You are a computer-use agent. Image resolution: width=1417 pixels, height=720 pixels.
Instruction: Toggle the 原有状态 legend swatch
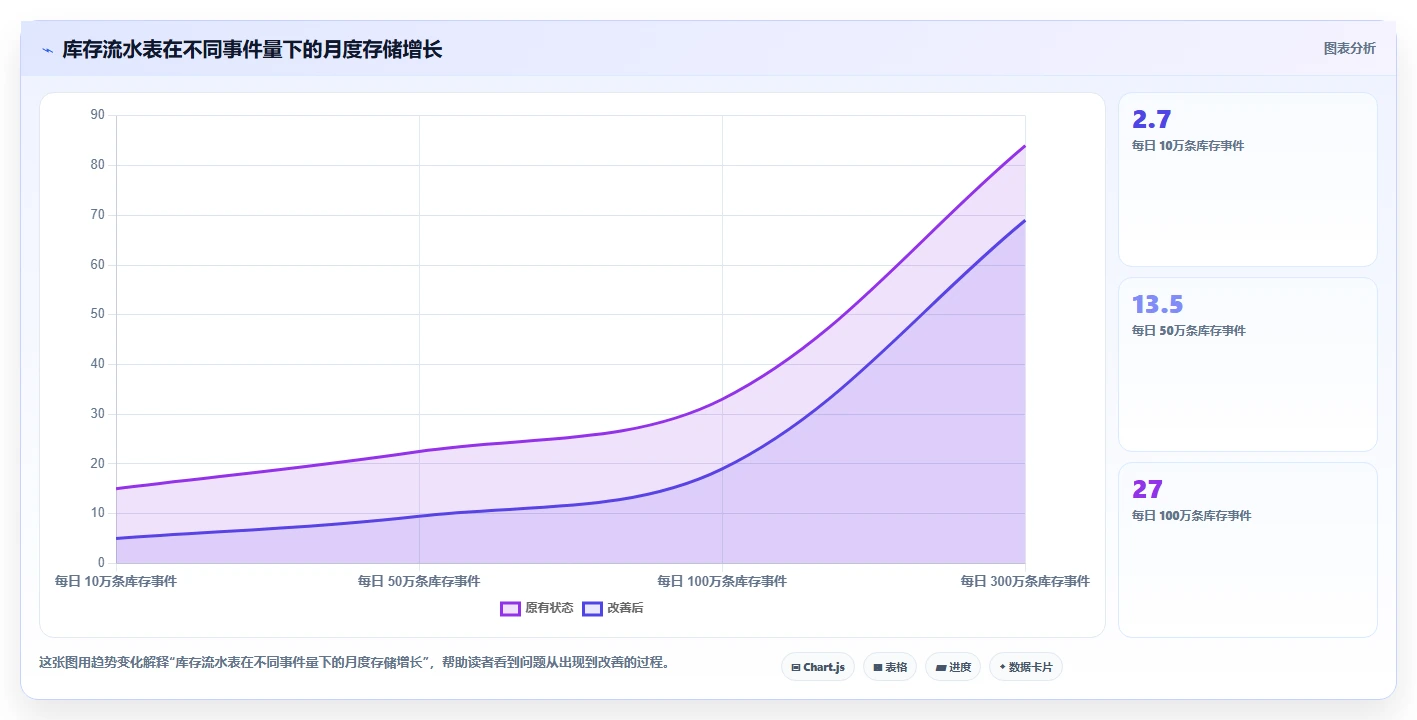(510, 608)
